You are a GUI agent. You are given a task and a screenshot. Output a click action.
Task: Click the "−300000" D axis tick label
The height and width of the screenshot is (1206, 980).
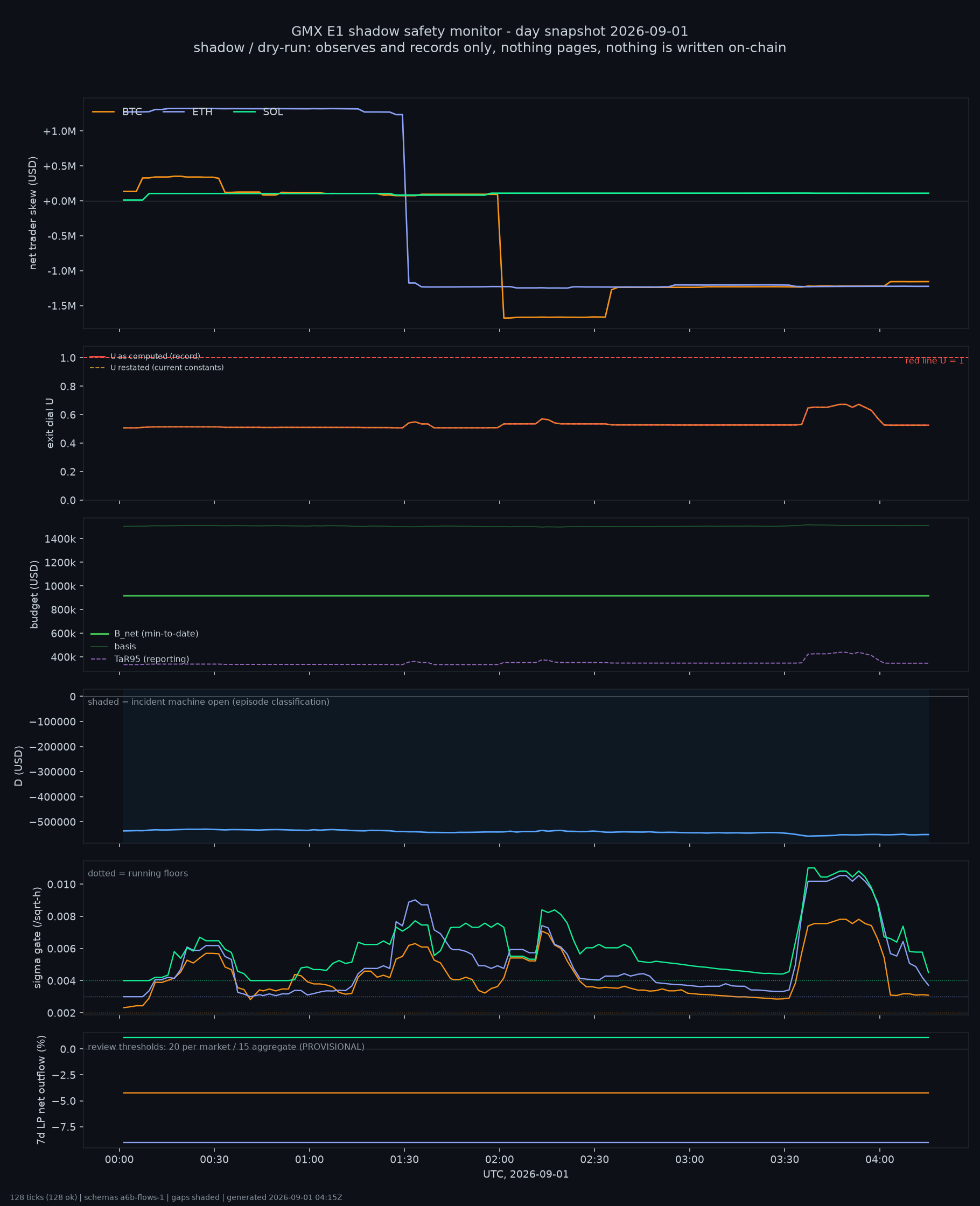[53, 772]
